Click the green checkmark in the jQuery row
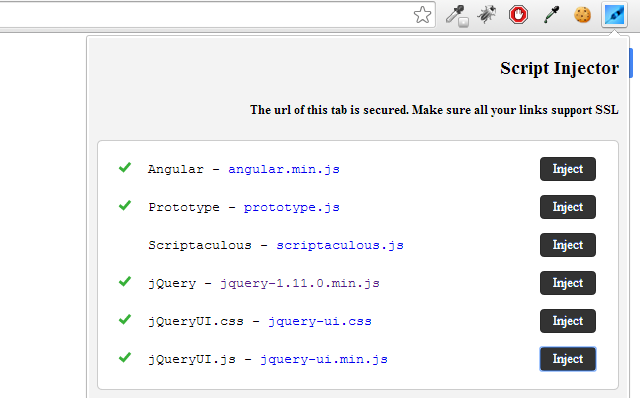Image resolution: width=640 pixels, height=400 pixels. point(125,281)
